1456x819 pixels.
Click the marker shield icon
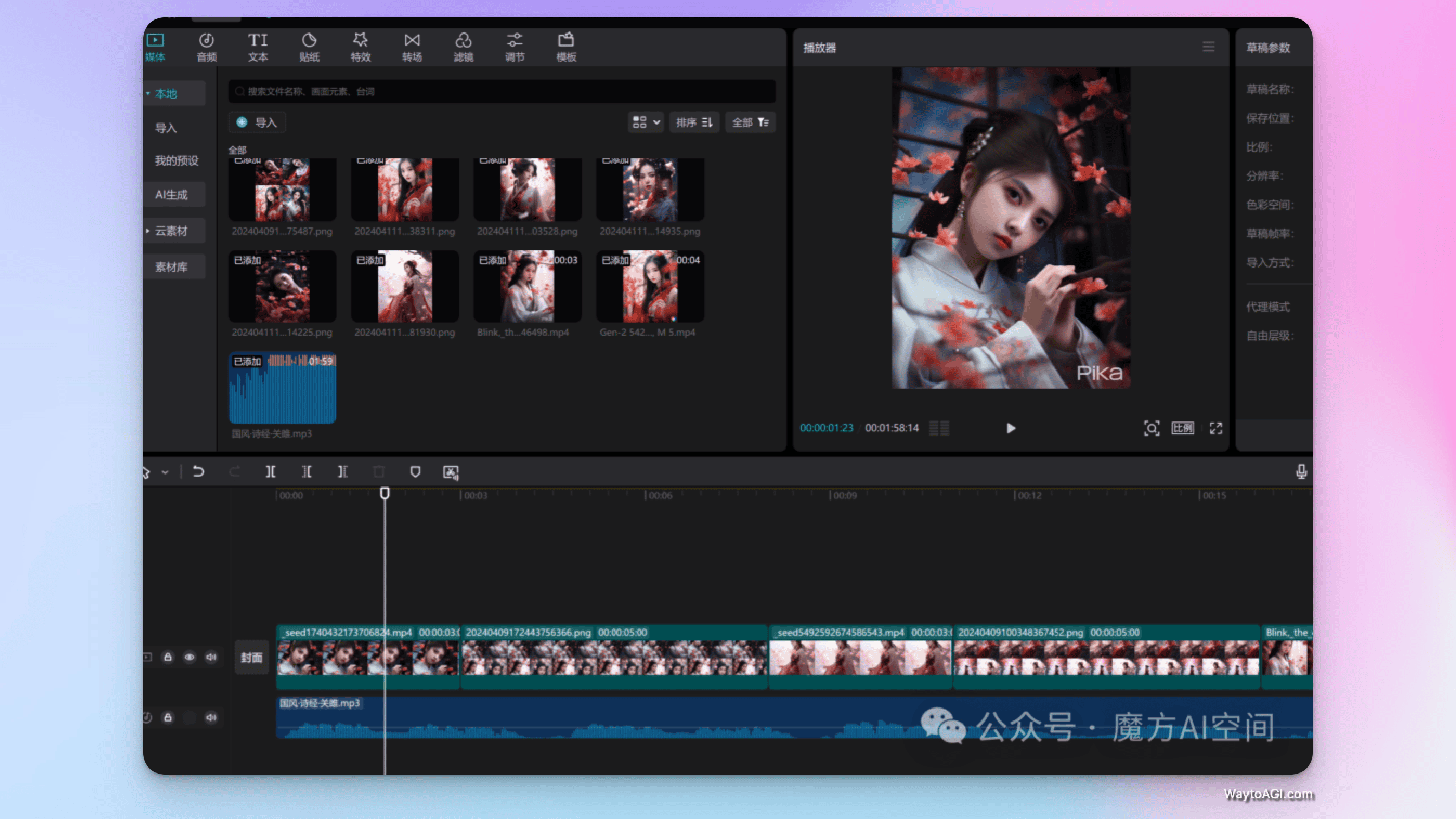pos(415,471)
